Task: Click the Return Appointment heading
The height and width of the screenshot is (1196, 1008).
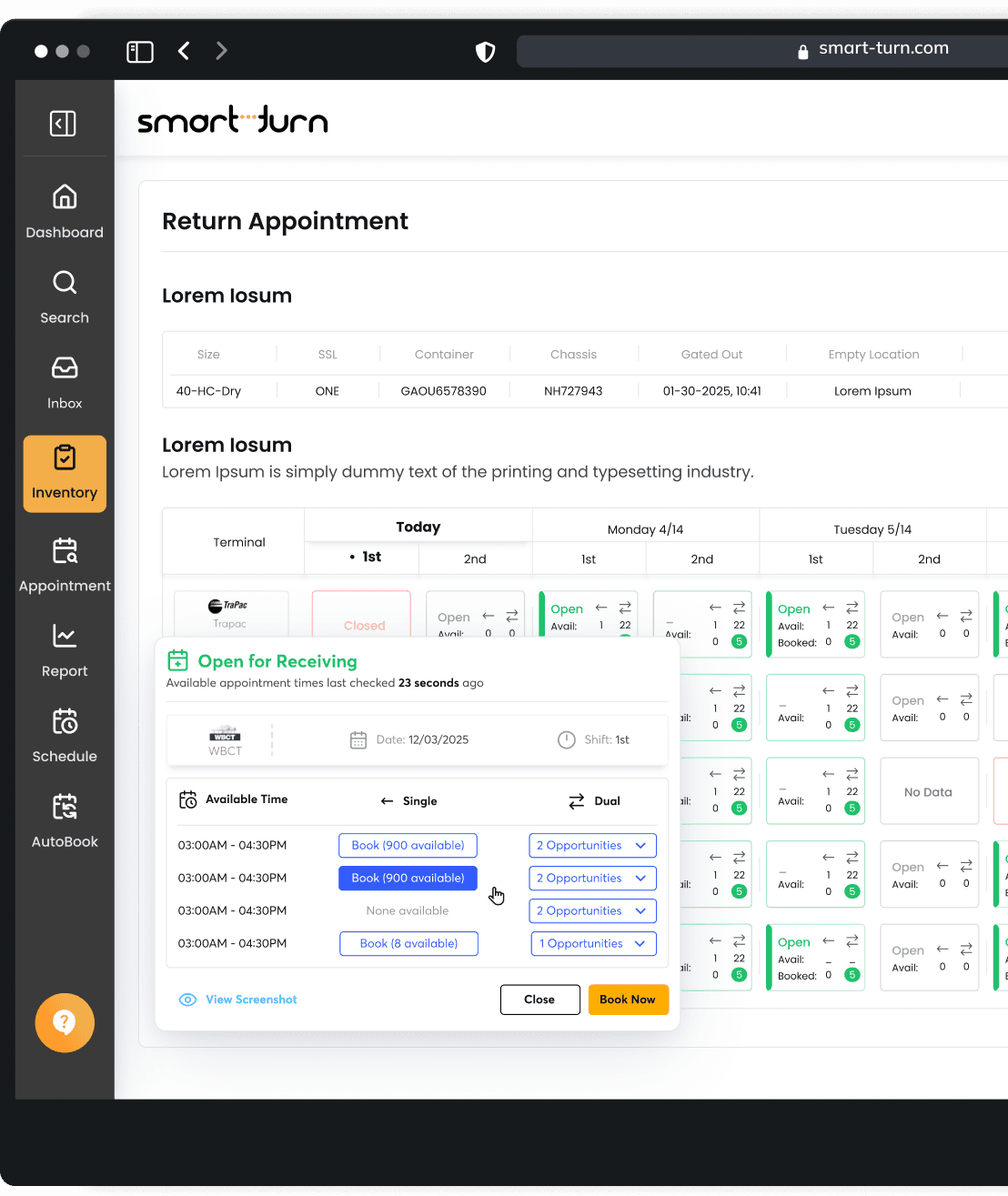Action: tap(286, 221)
